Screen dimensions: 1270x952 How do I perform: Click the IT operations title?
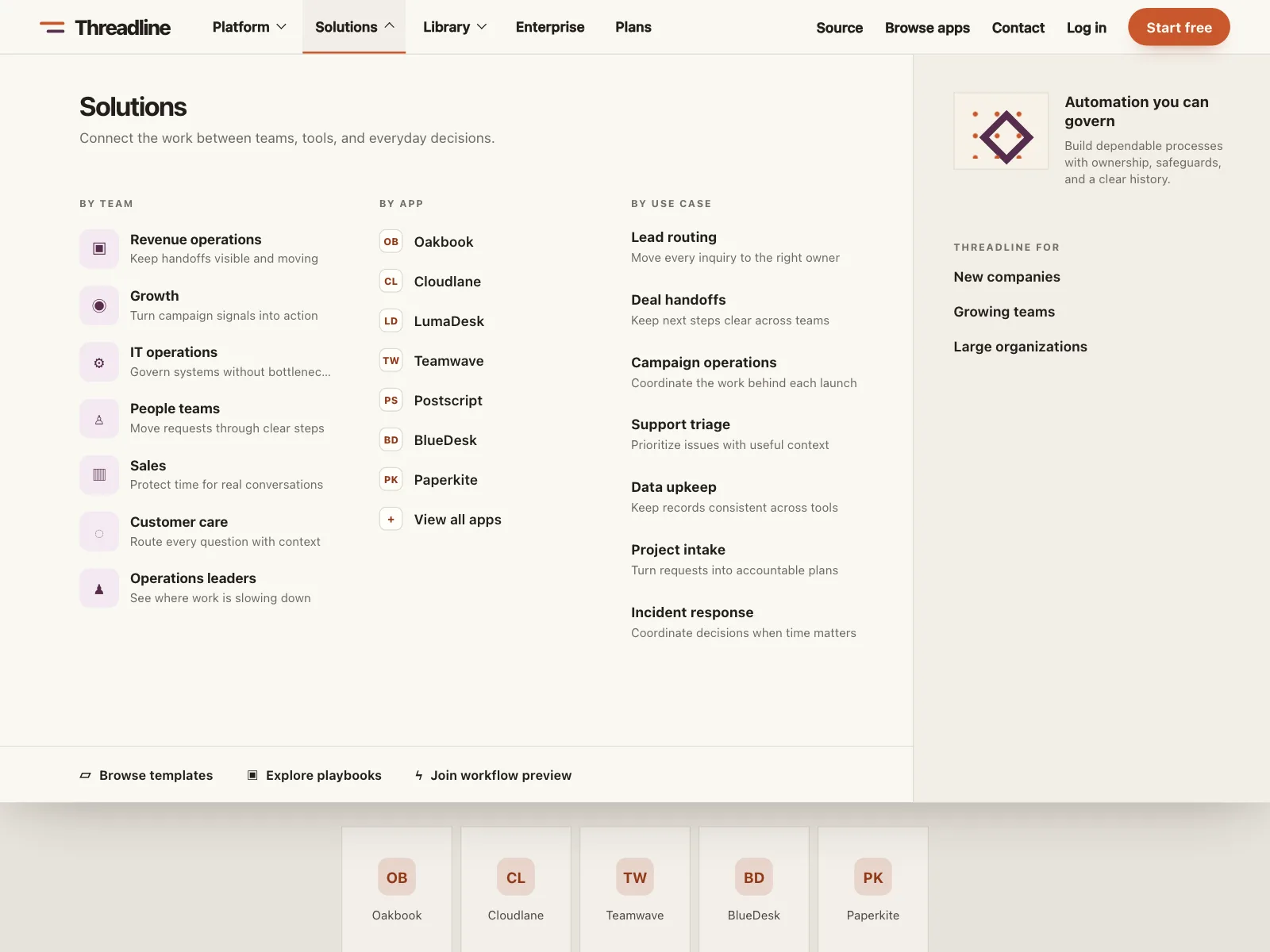[174, 352]
